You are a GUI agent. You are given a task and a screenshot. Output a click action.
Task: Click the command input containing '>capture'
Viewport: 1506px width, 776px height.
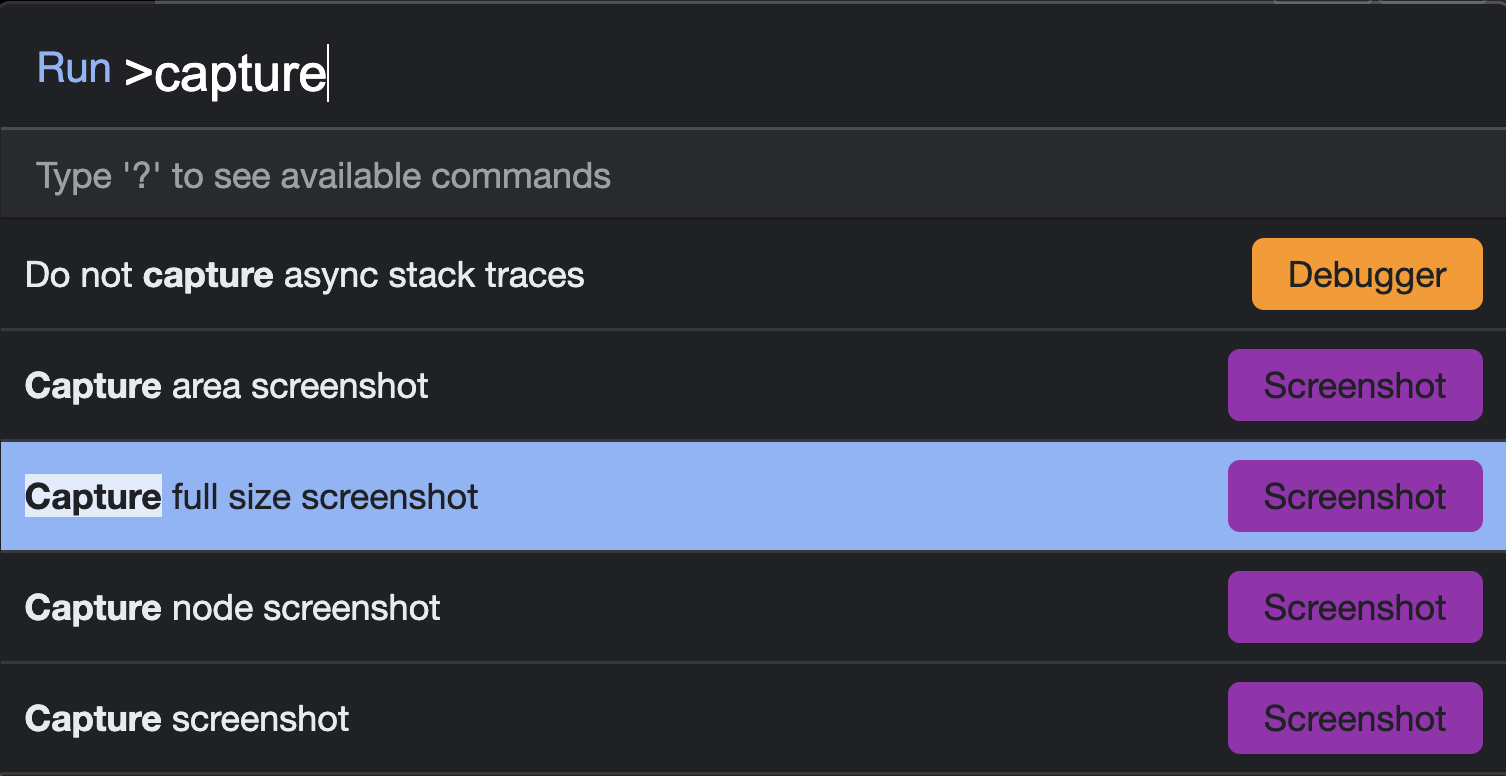700,73
